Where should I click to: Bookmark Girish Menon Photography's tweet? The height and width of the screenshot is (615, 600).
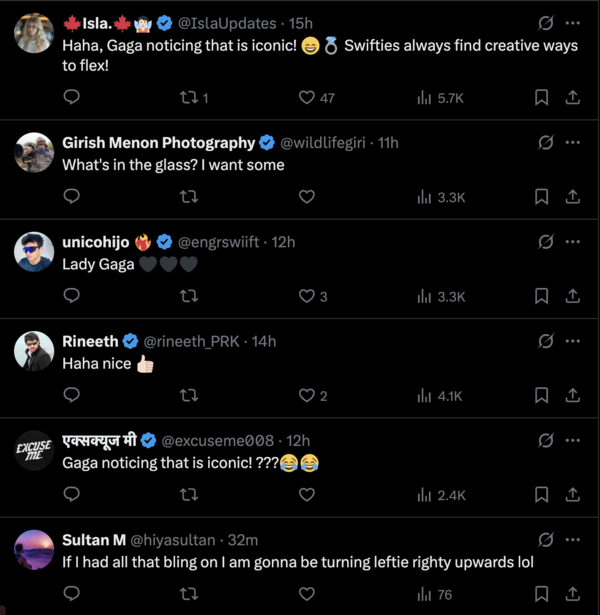click(x=541, y=197)
